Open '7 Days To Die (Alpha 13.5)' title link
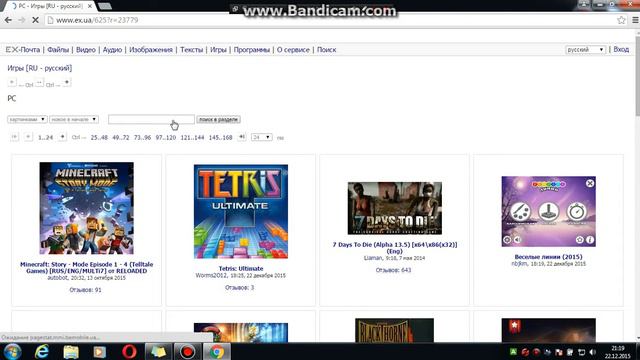 pyautogui.click(x=395, y=248)
